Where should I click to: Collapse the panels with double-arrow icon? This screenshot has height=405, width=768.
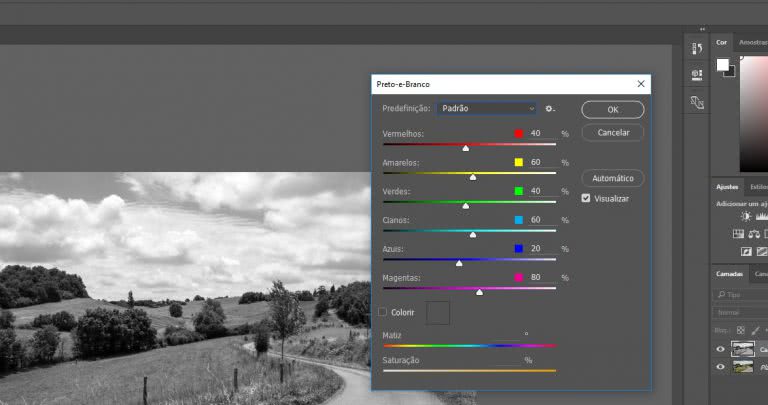coord(702,29)
